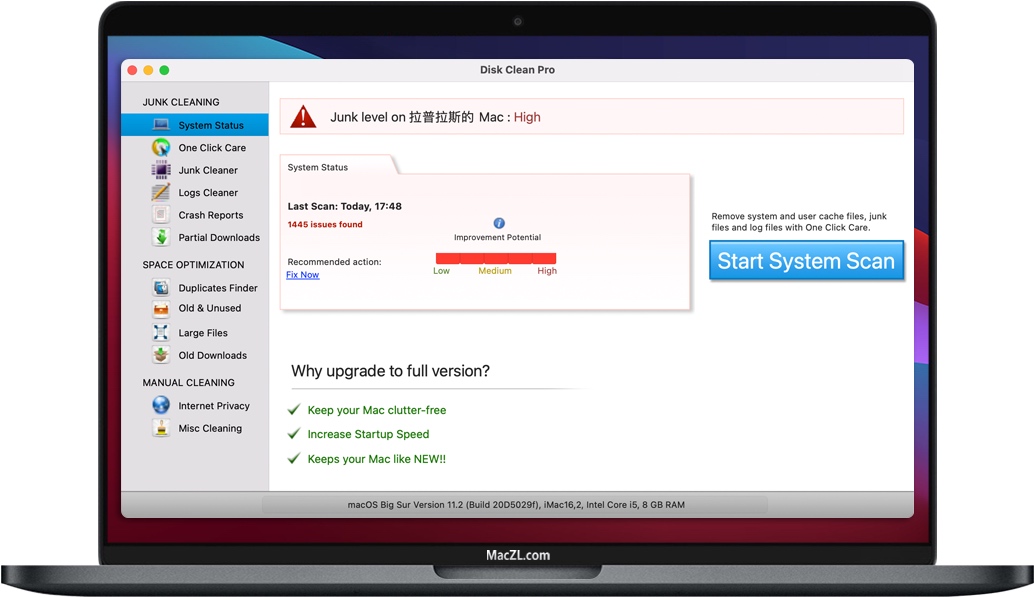
Task: Click the High segment on the junk meter
Action: (546, 256)
